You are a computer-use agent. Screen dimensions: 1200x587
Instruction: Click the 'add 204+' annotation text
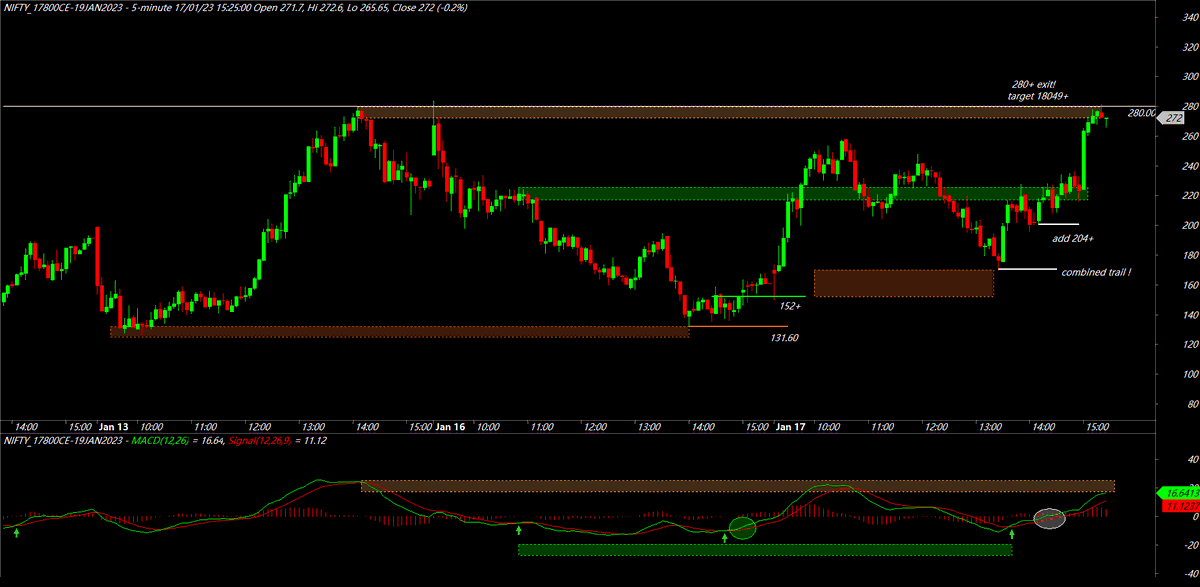1073,238
